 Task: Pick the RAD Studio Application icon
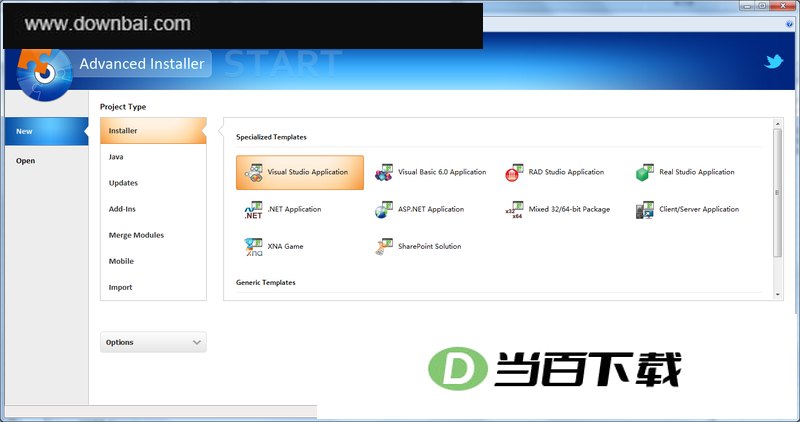point(514,172)
